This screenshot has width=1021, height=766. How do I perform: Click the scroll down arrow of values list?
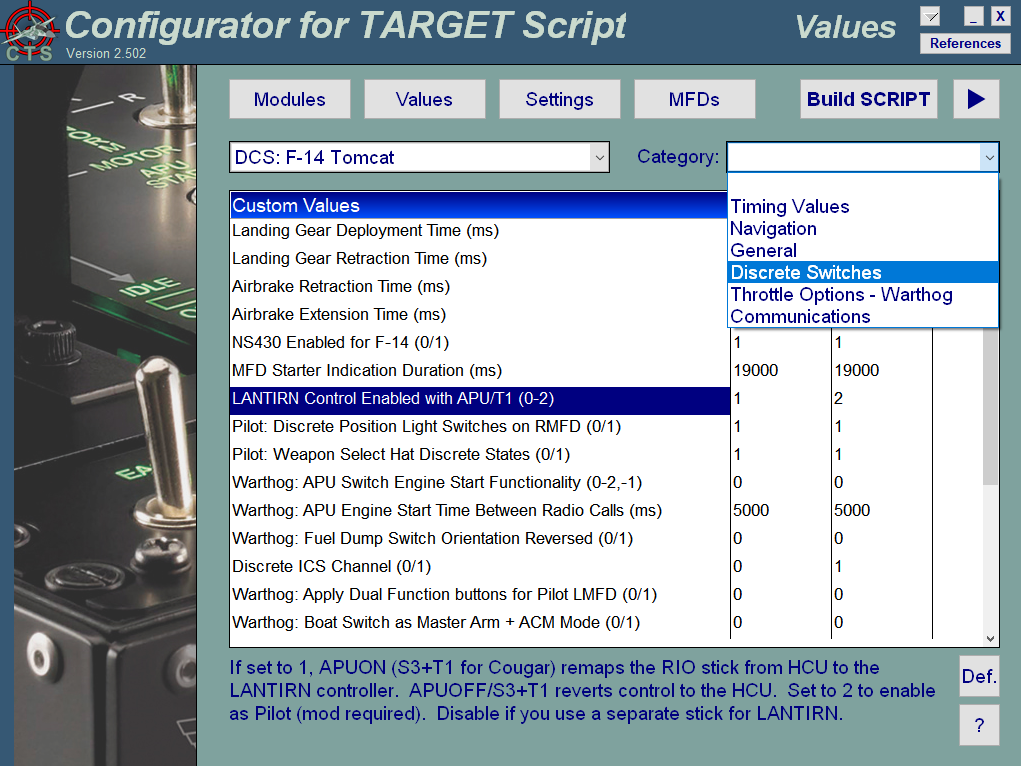pos(990,638)
